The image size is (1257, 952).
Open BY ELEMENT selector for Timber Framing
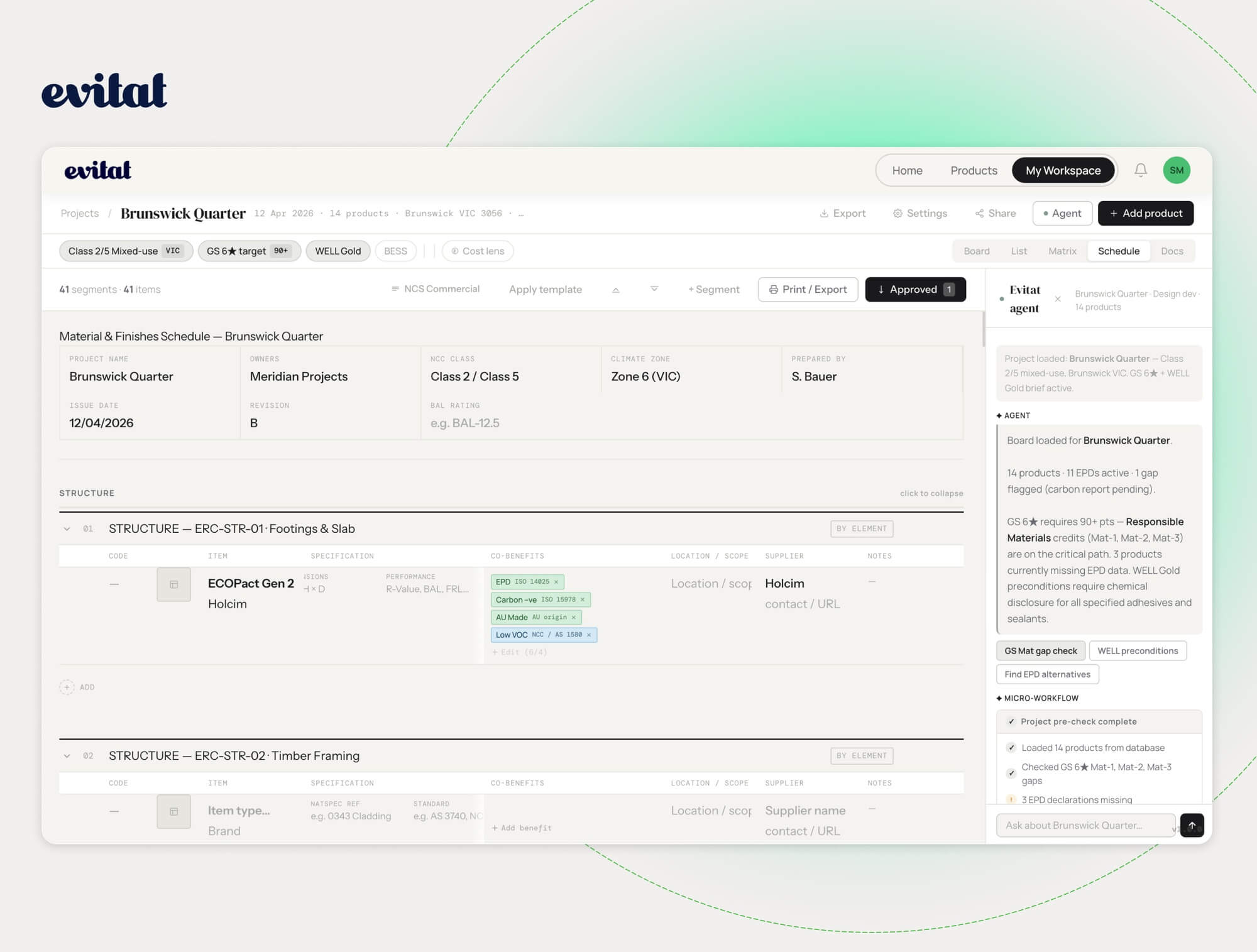point(862,756)
